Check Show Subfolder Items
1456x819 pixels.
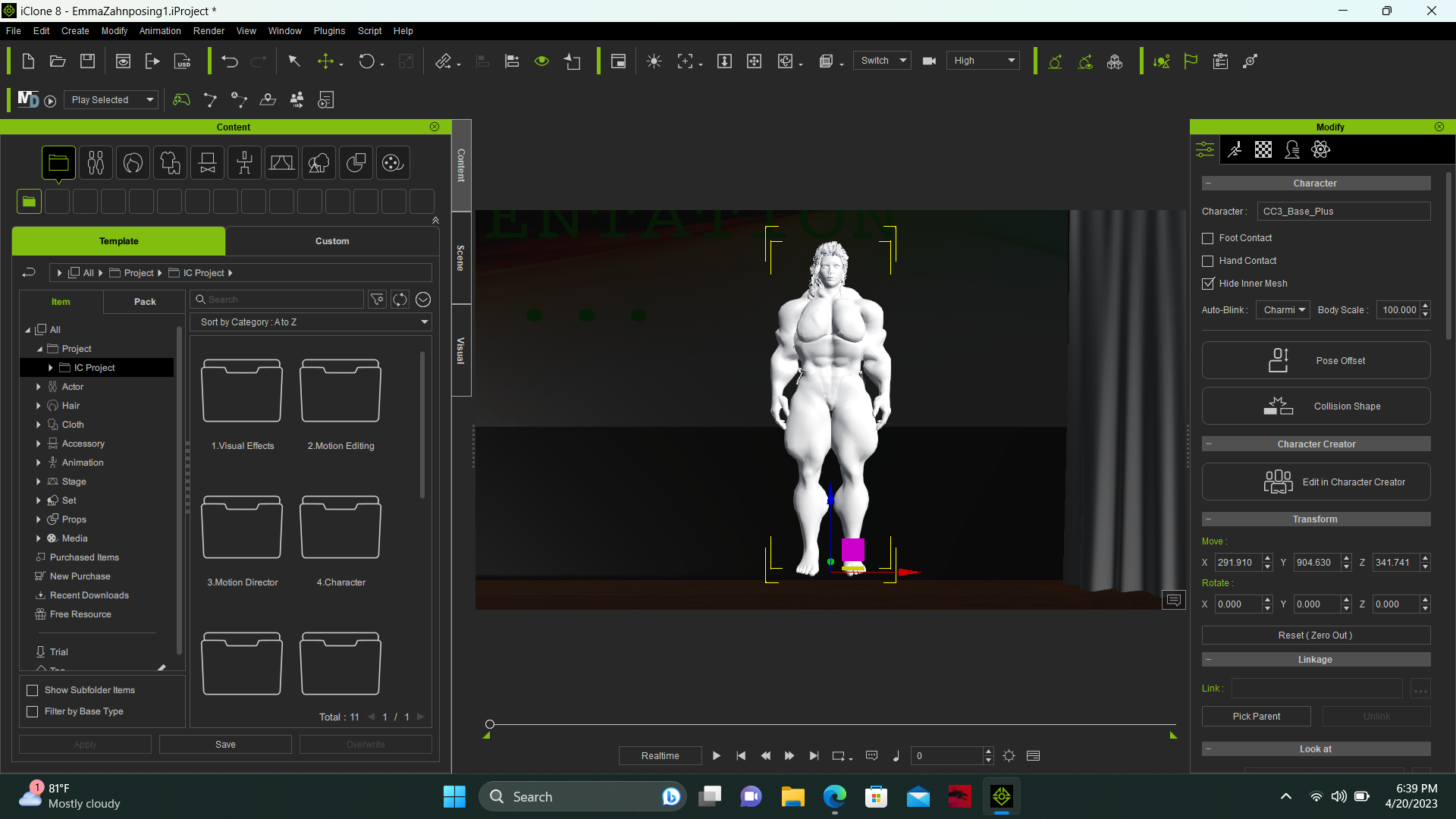pyautogui.click(x=32, y=690)
